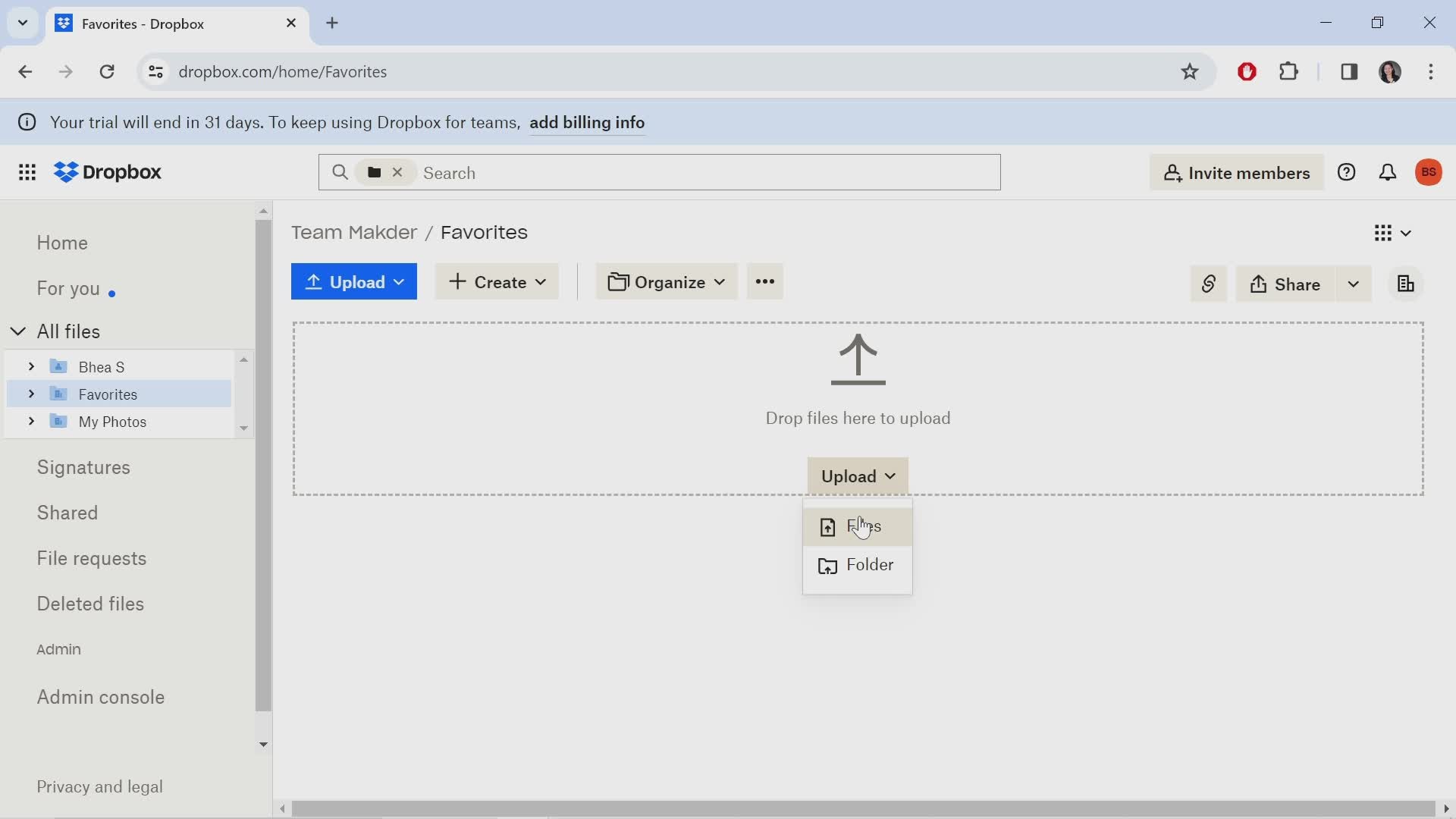
Task: Click the add billing info link
Action: 588,121
